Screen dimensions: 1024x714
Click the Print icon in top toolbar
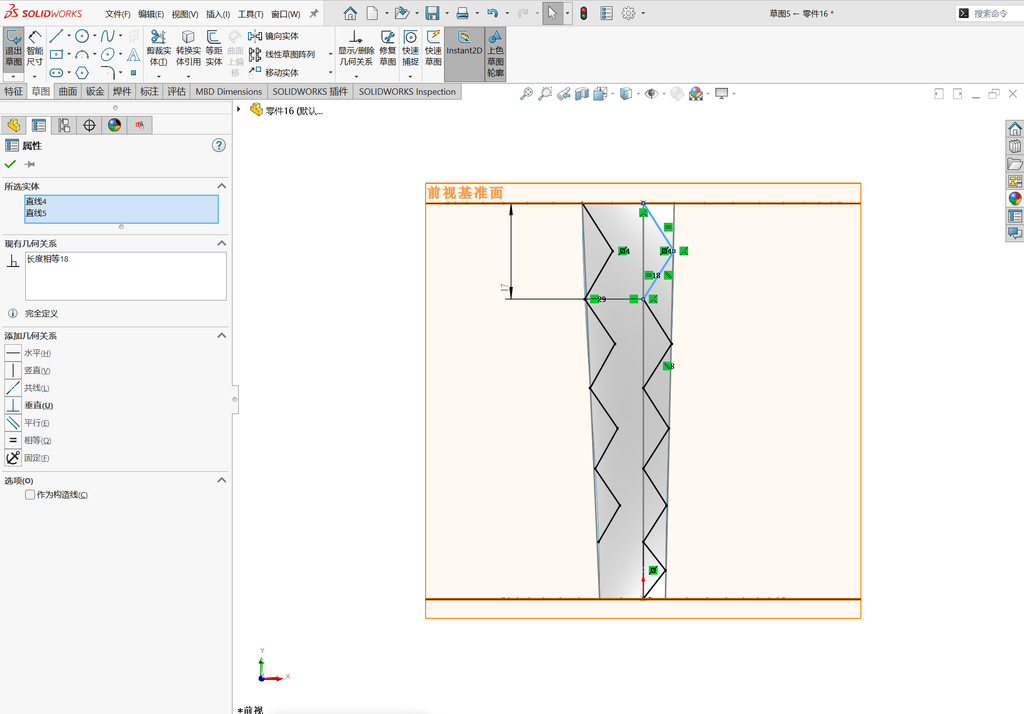(x=462, y=13)
